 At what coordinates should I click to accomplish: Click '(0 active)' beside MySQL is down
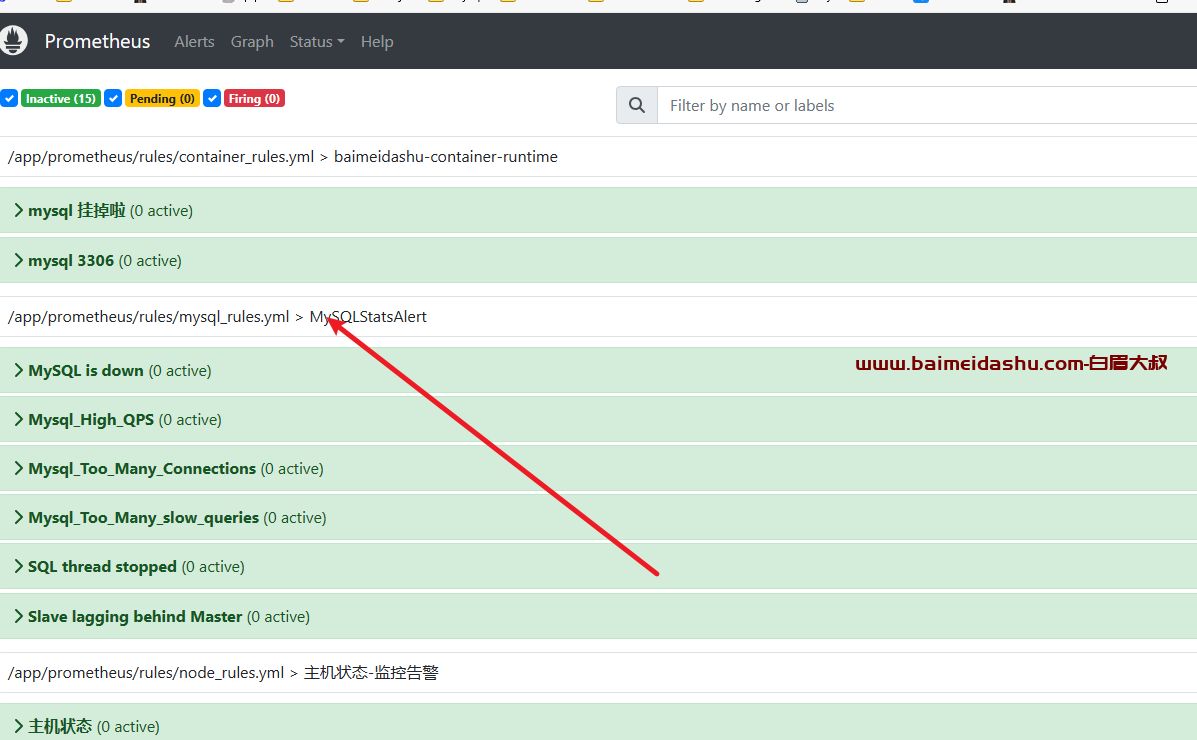[180, 370]
